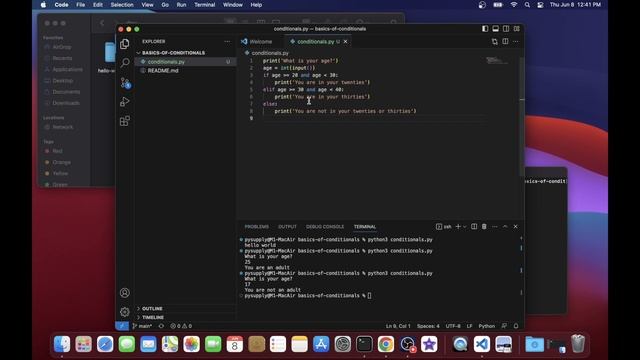Click the main branch in status bar
640x360 pixels.
click(142, 326)
